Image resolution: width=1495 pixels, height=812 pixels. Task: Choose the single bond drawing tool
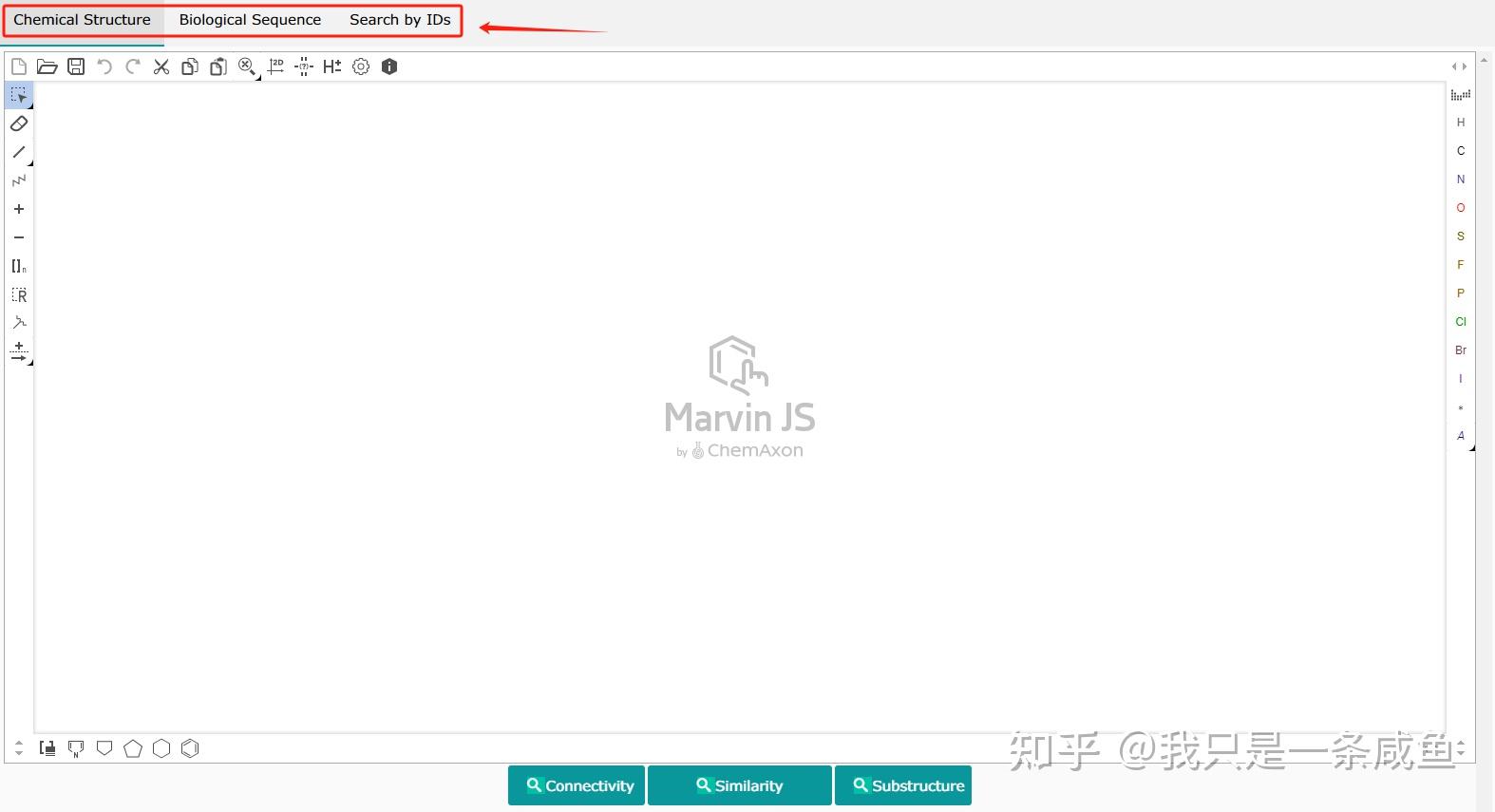pos(19,152)
